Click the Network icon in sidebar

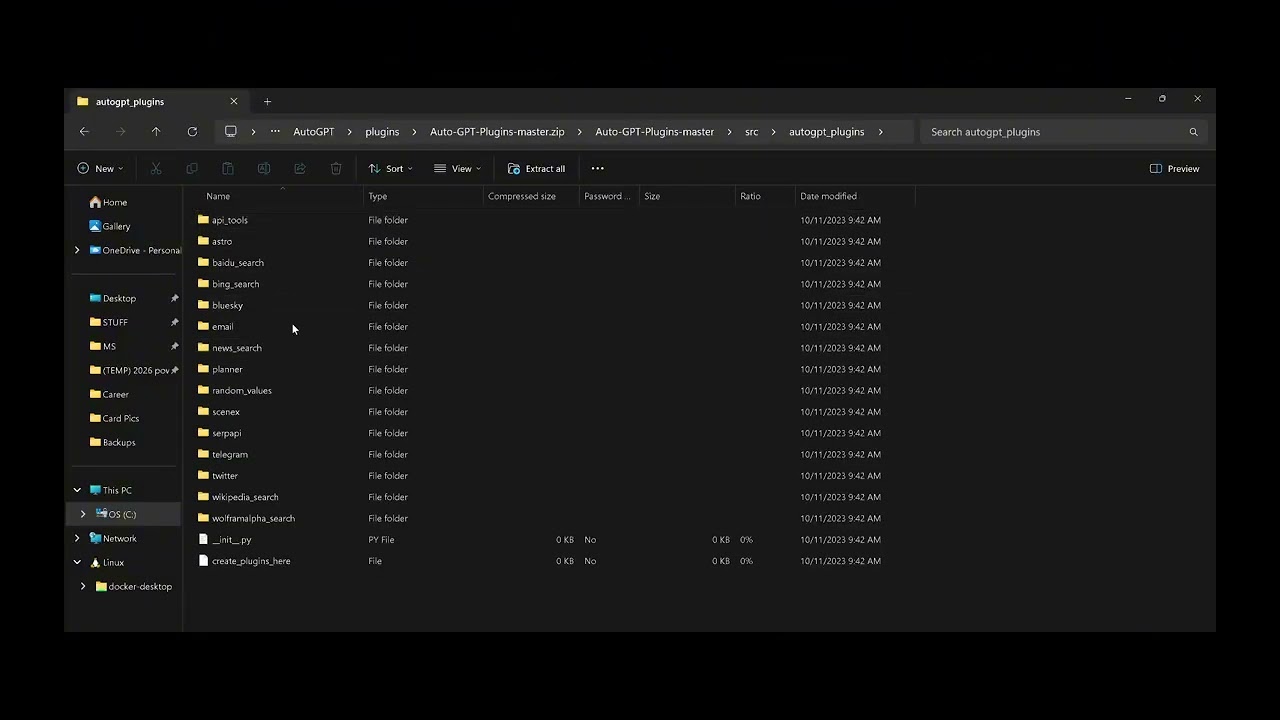tap(96, 538)
